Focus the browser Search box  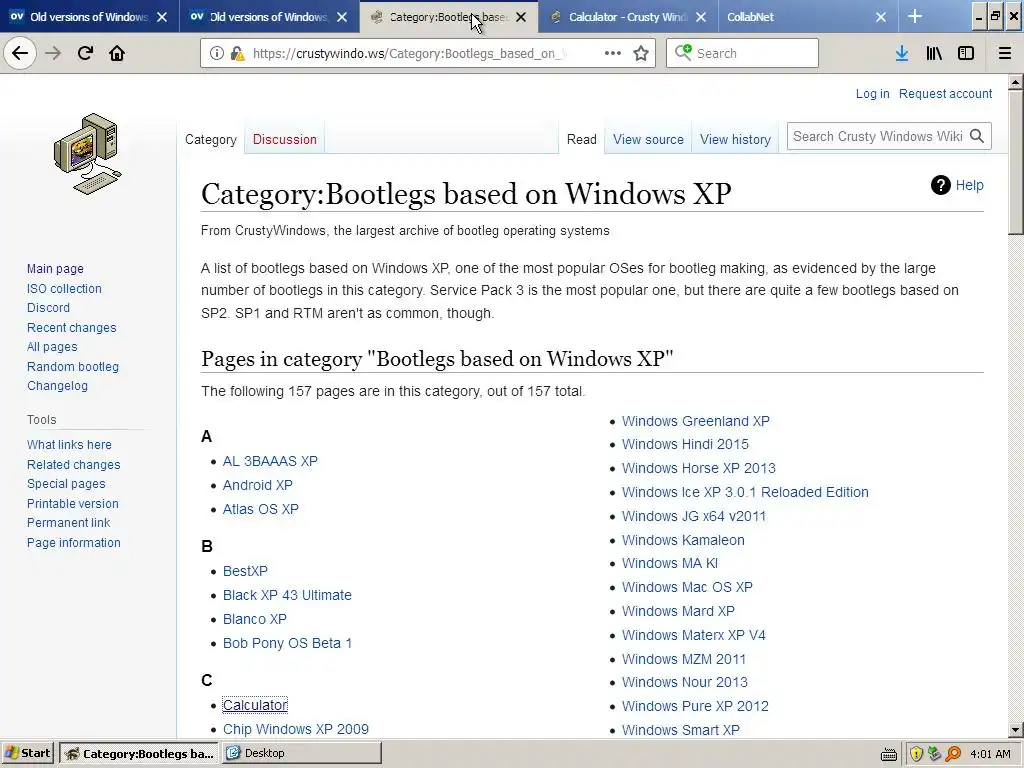[742, 53]
